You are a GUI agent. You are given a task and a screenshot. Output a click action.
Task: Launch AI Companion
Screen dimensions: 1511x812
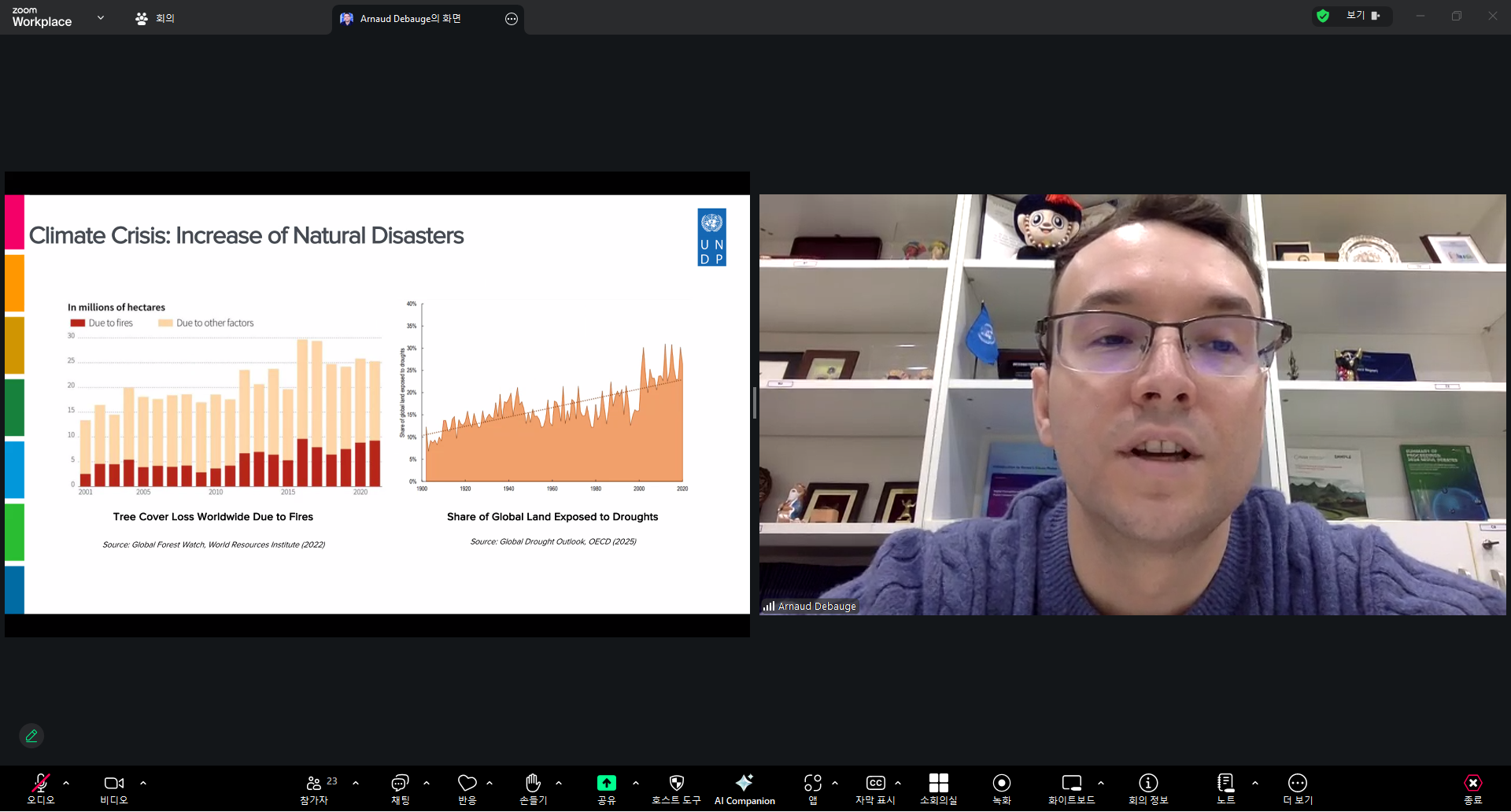744,788
